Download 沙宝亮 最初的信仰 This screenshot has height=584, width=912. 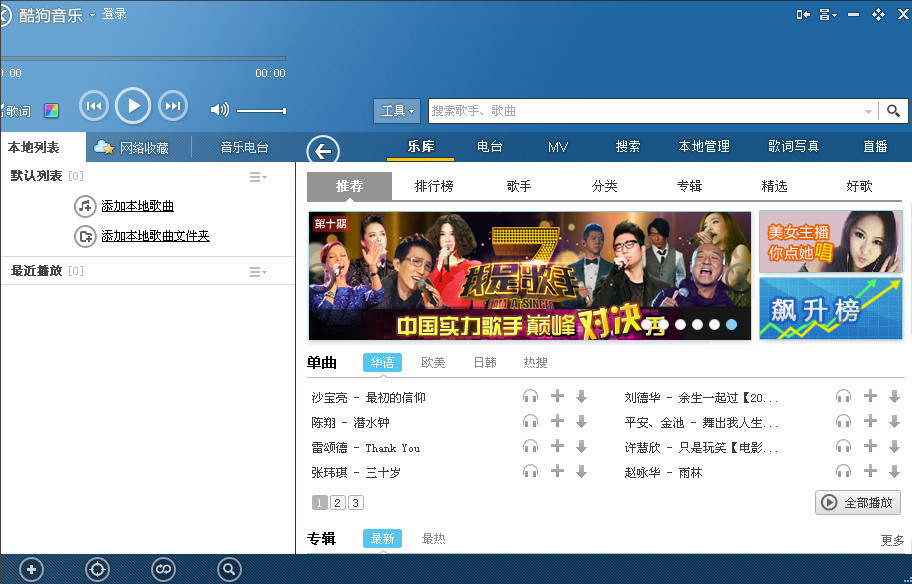coord(581,397)
